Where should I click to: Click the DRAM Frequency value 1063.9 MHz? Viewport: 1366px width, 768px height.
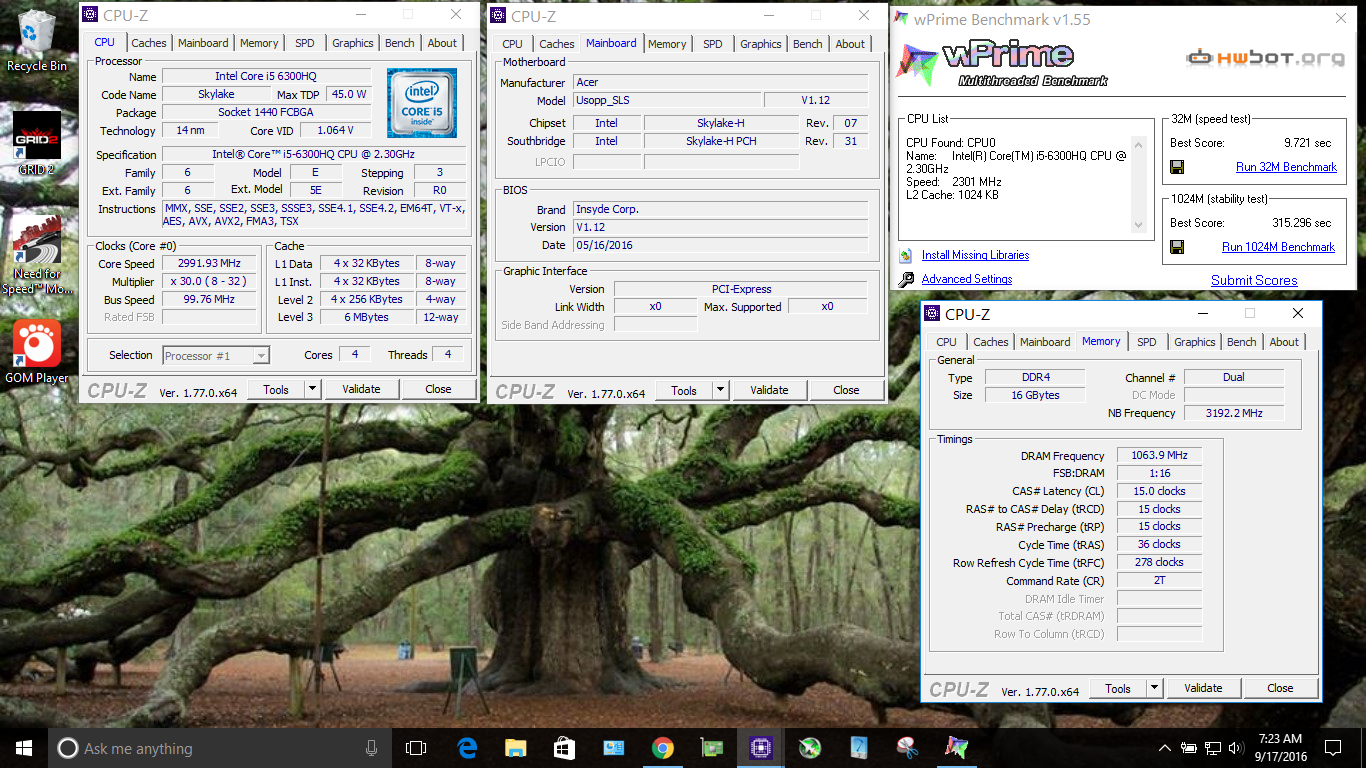(x=1159, y=456)
